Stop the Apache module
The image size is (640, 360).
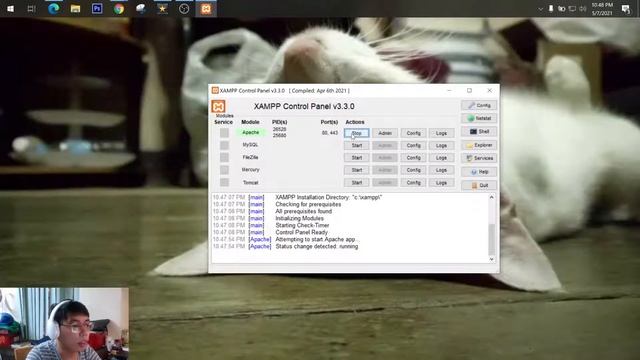[357, 133]
